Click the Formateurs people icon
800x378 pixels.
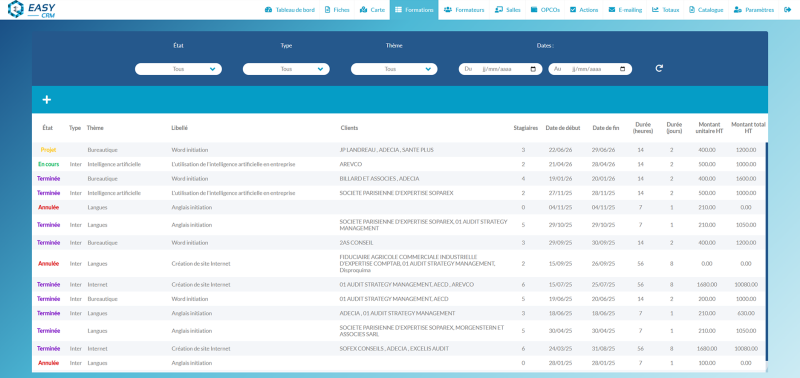coord(448,10)
